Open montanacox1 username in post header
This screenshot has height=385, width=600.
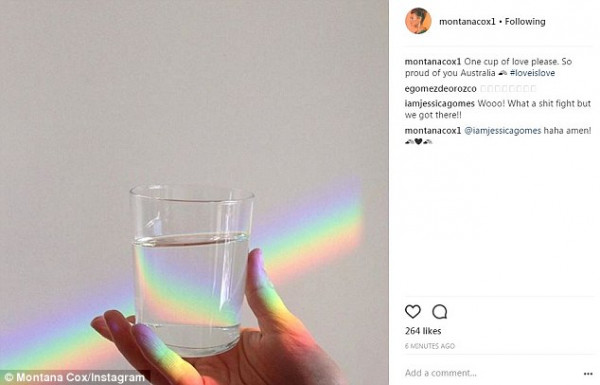coord(467,22)
